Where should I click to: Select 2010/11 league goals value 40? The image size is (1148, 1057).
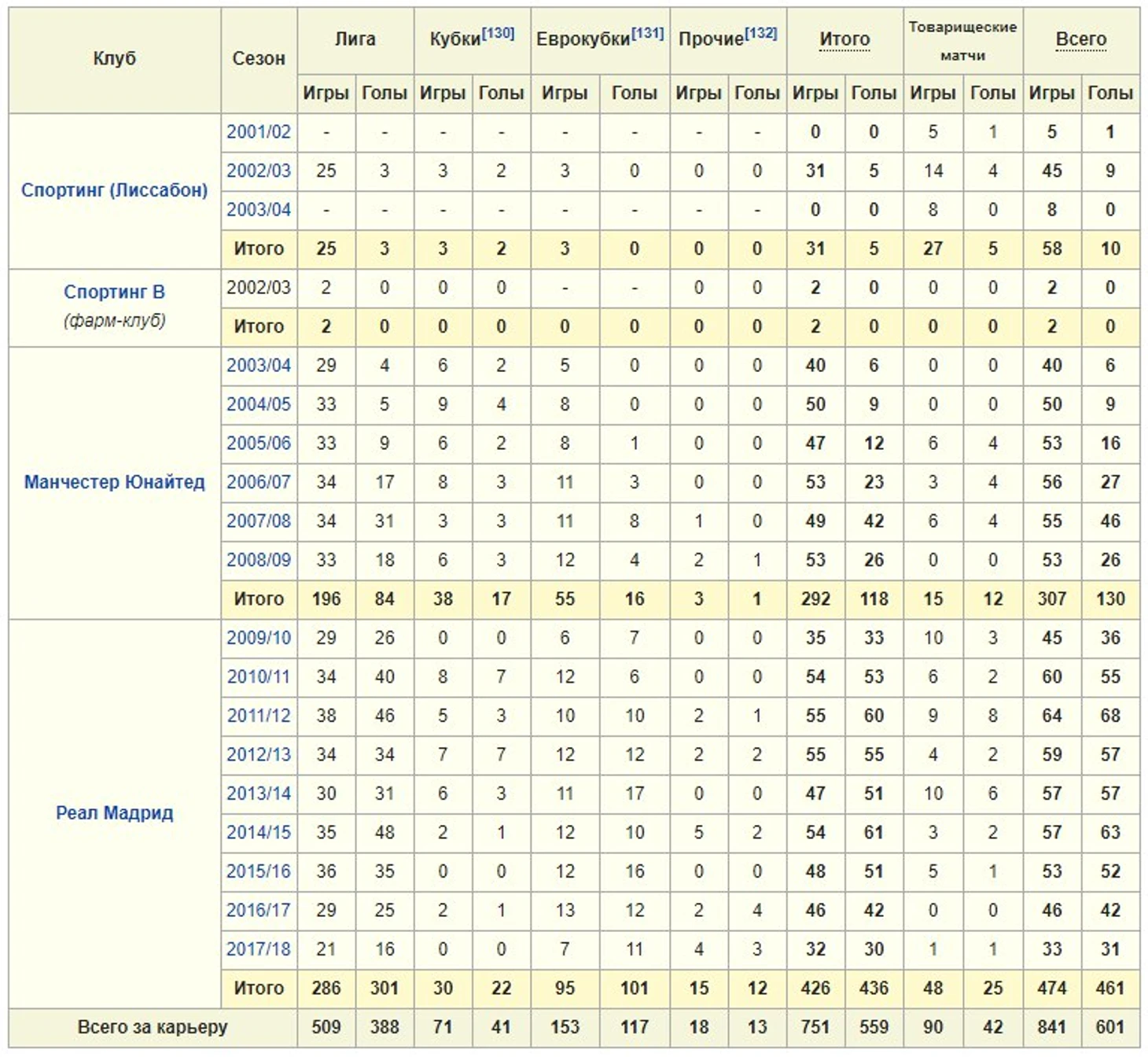click(x=385, y=677)
